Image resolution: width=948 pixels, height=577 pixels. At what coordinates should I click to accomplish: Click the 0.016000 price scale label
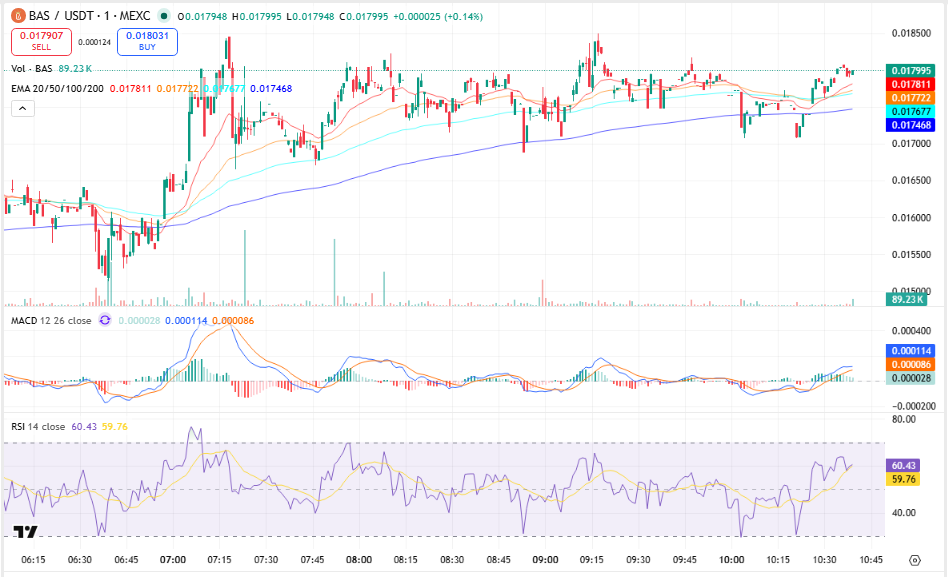[x=911, y=218]
